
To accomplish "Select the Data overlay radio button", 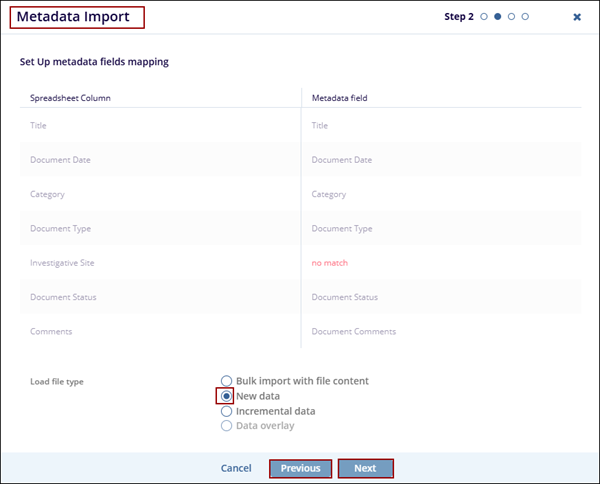I will (227, 426).
